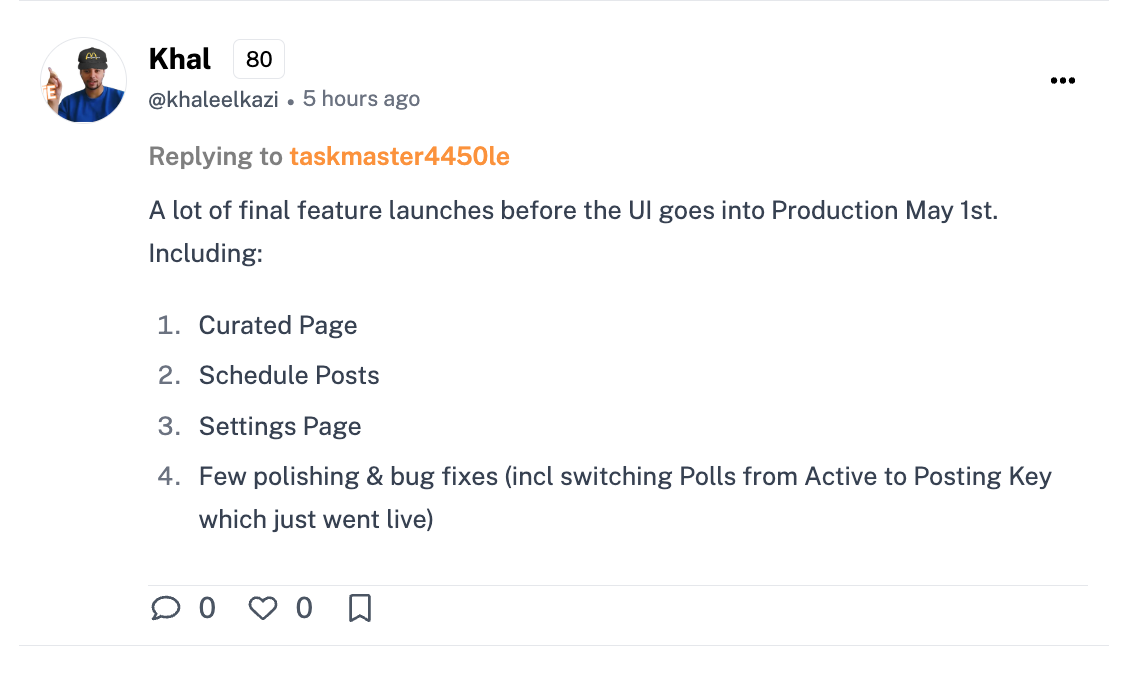Open the three-dot more options menu
Image resolution: width=1132 pixels, height=690 pixels.
[1063, 80]
